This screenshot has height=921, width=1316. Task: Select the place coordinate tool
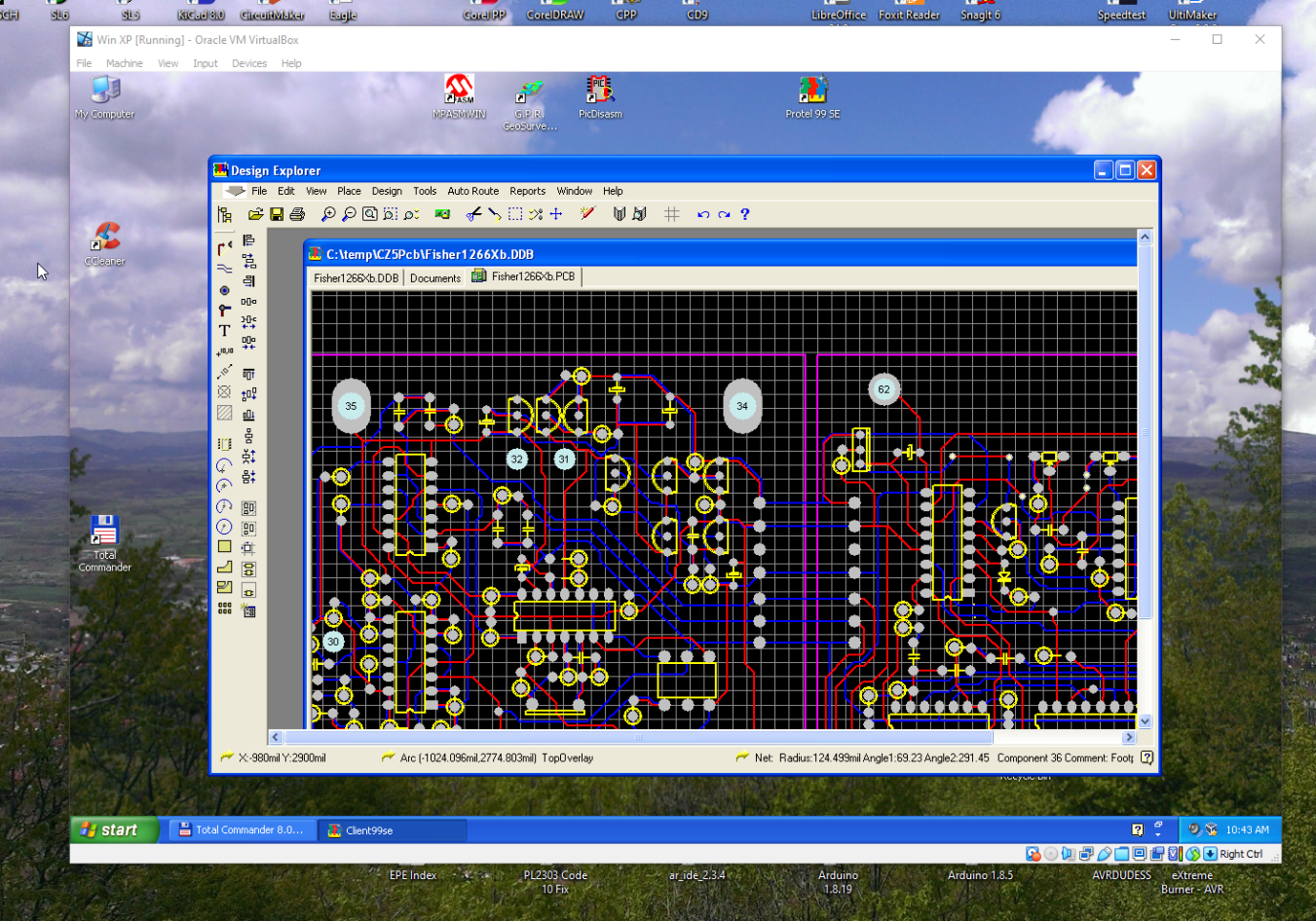tap(224, 351)
